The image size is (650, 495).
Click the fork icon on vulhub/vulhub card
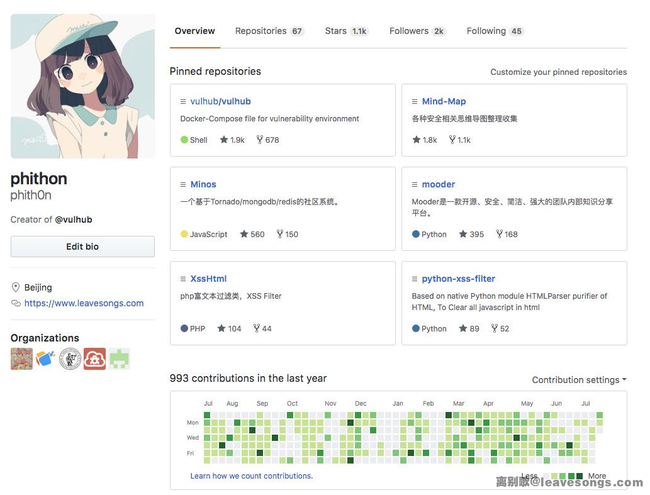pyautogui.click(x=258, y=140)
